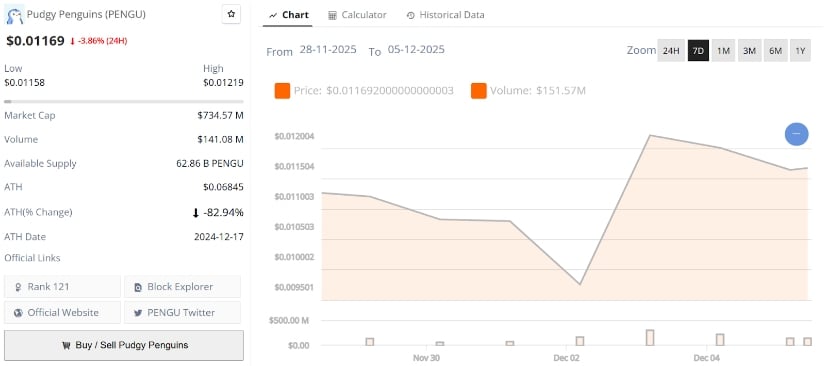825x366 pixels.
Task: Visit the Official Website link
Action: click(63, 312)
